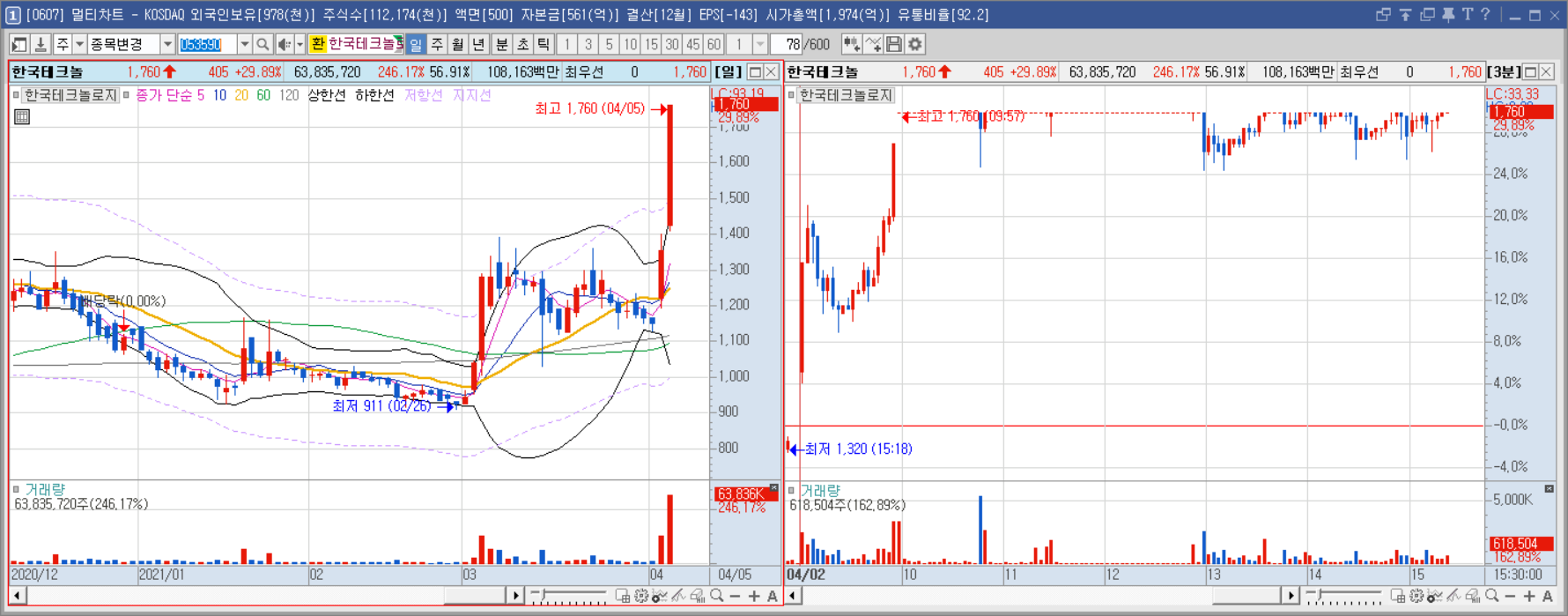Screen dimensions: 1568x616
Task: Click the plus zoom icon under 3-minute chart
Action: pos(1528,597)
